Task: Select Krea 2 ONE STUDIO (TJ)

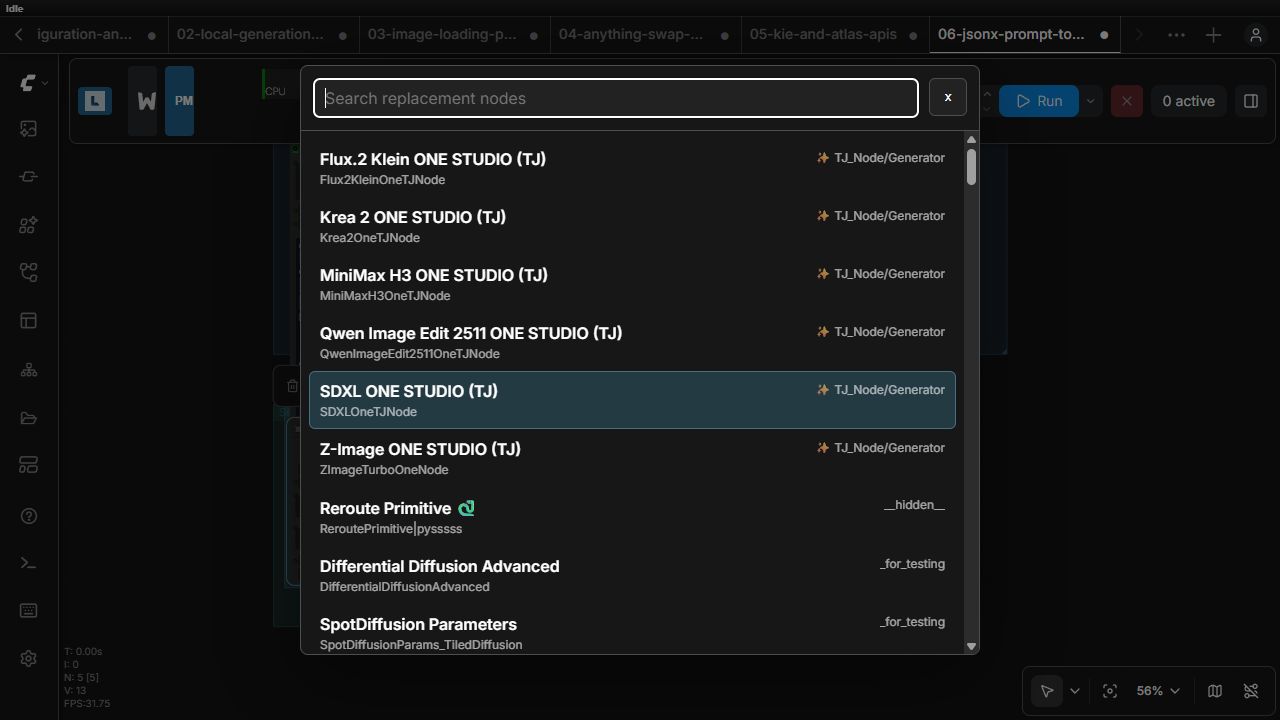Action: coord(632,226)
